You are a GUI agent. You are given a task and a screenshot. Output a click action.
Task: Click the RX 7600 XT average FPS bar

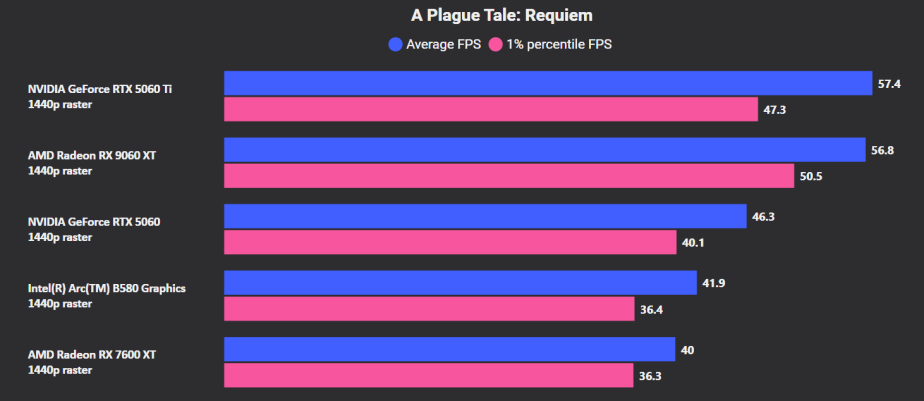(450, 350)
